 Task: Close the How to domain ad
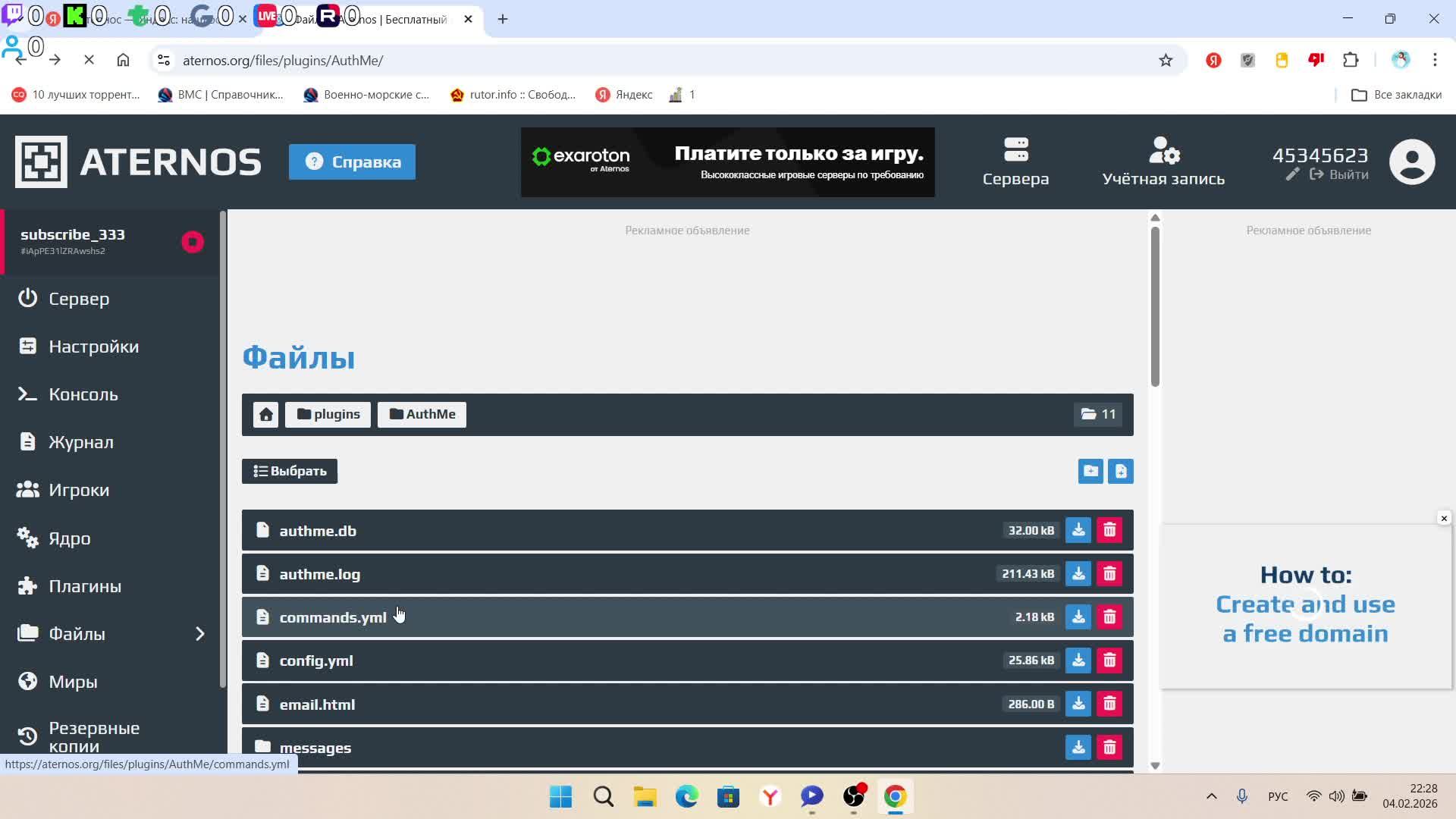(1444, 518)
